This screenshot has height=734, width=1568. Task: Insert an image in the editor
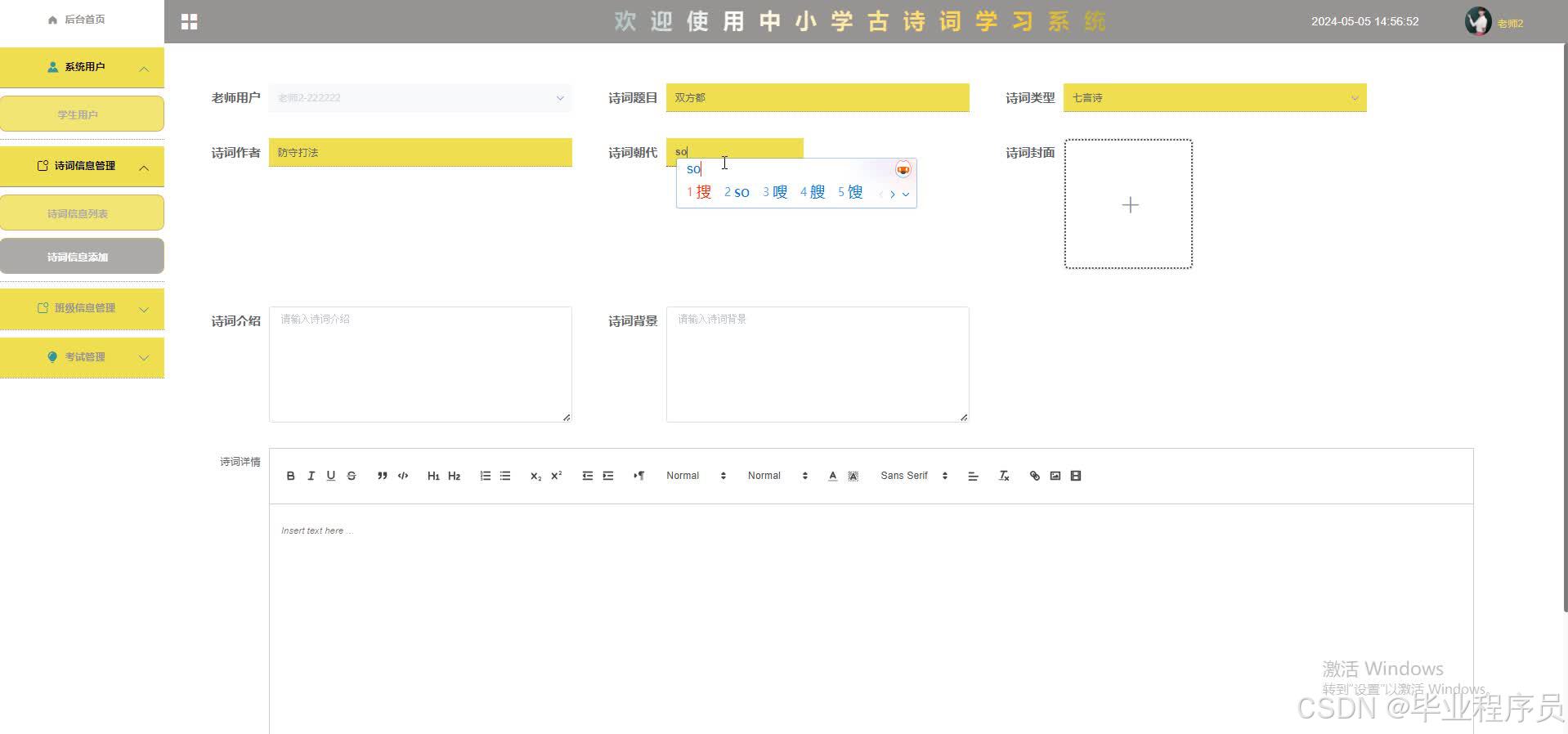[1055, 476]
